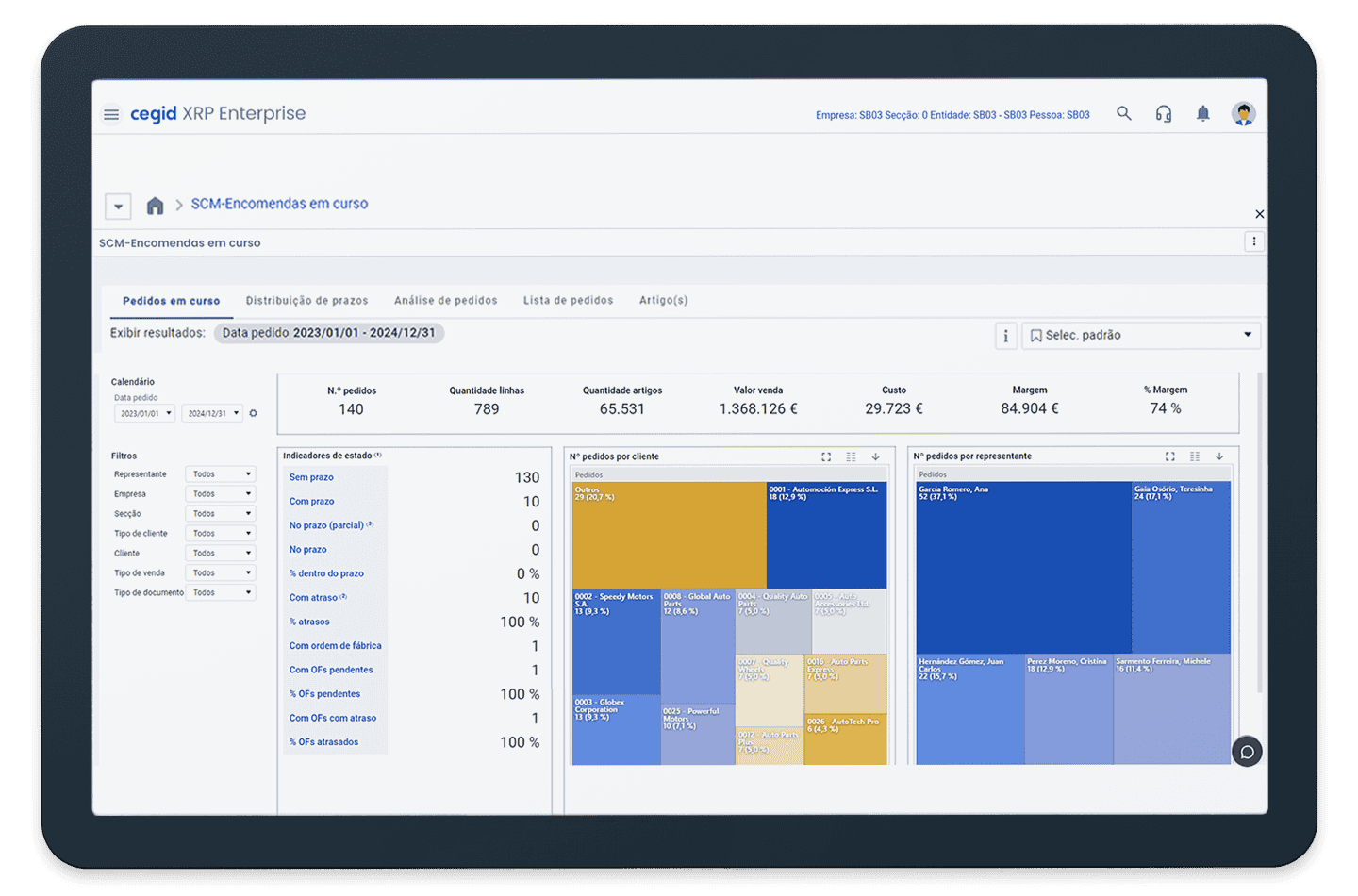Open the Selec. padrão dropdown
The image size is (1358, 896).
(x=1141, y=336)
